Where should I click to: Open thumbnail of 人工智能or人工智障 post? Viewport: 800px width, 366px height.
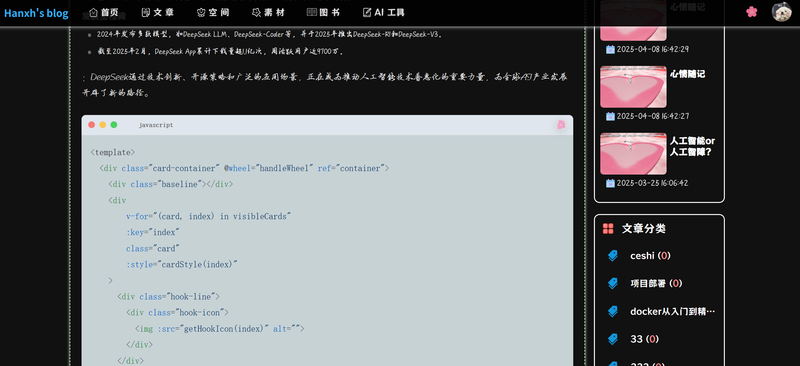[x=633, y=154]
